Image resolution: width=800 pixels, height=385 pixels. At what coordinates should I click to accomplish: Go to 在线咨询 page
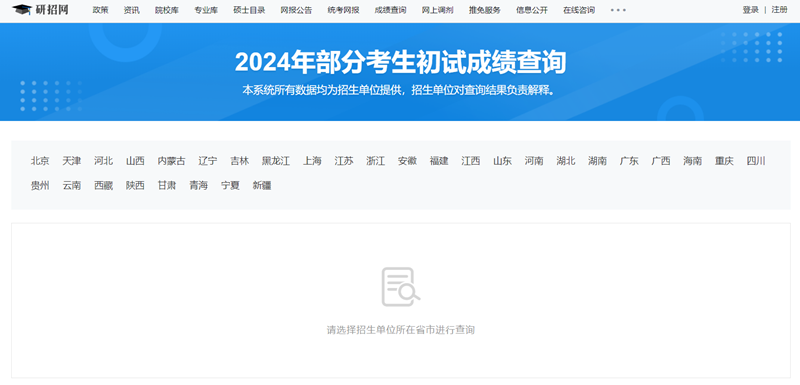coord(579,10)
